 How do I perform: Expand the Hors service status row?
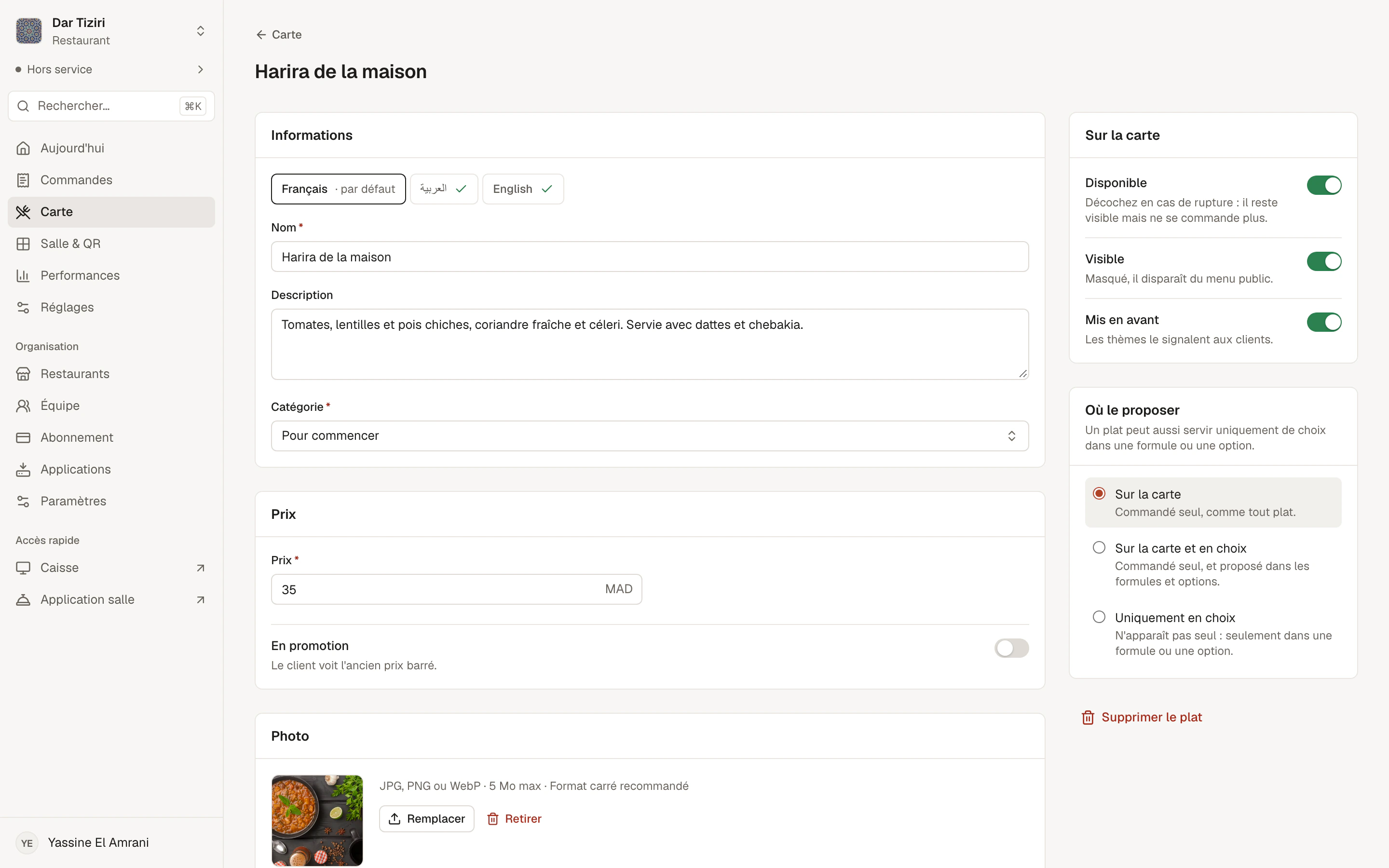[x=111, y=69]
